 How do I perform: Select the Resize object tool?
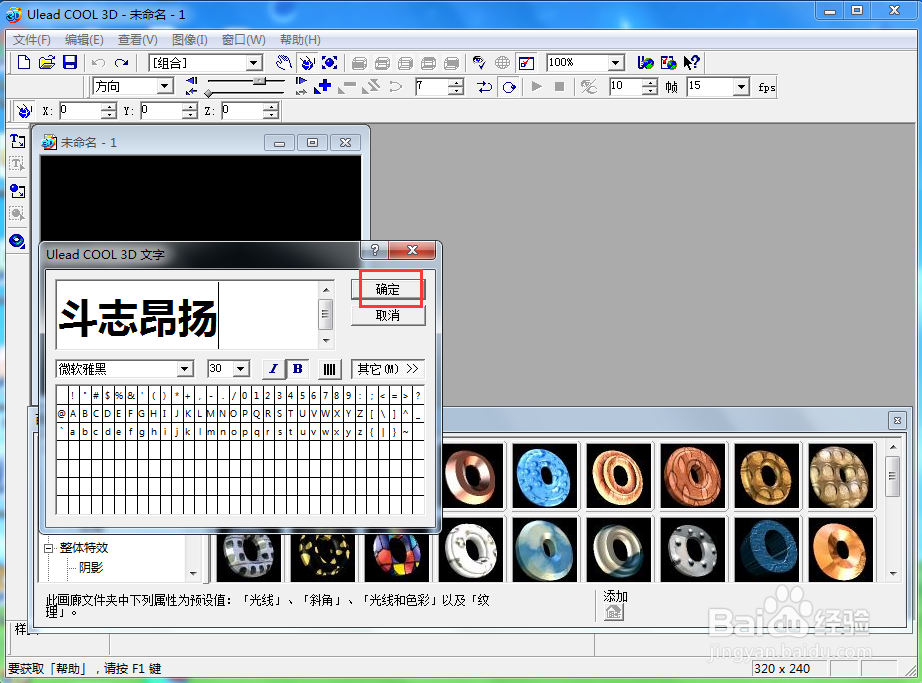pos(329,62)
